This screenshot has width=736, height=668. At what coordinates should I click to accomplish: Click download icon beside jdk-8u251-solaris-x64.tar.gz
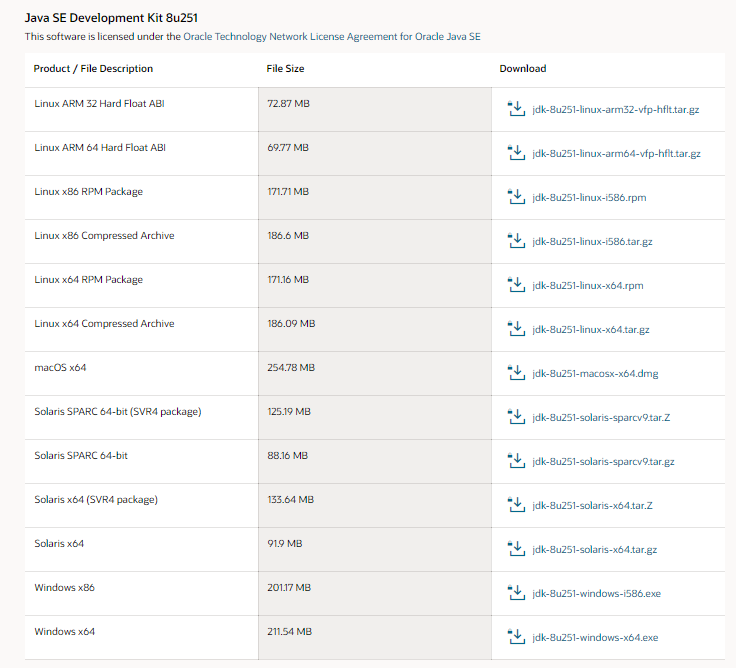(516, 549)
